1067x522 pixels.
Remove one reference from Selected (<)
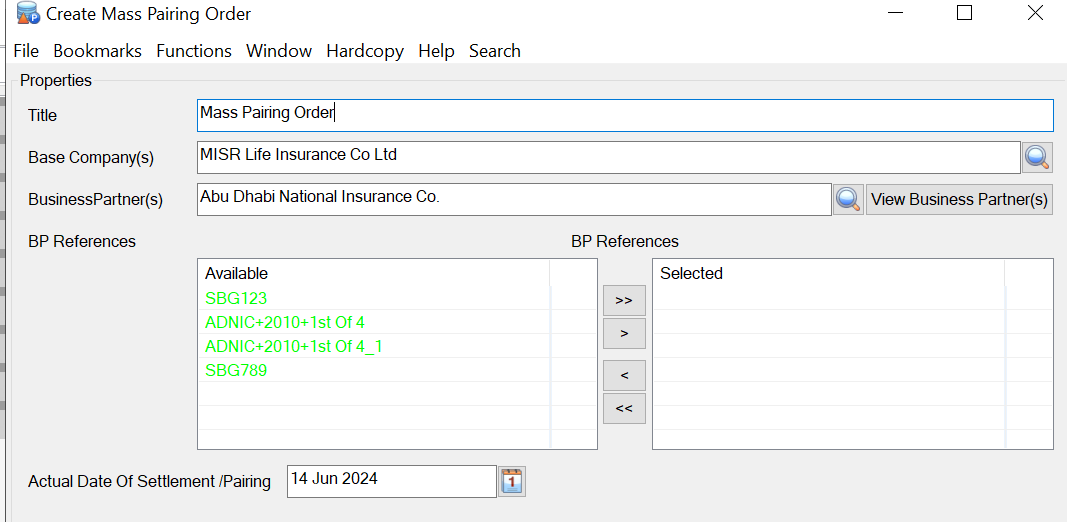pos(624,376)
